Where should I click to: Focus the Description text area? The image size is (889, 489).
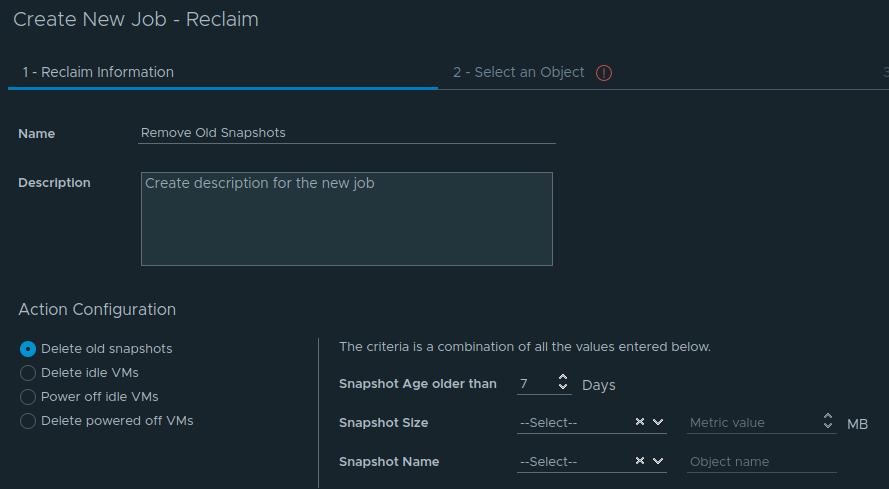point(346,219)
